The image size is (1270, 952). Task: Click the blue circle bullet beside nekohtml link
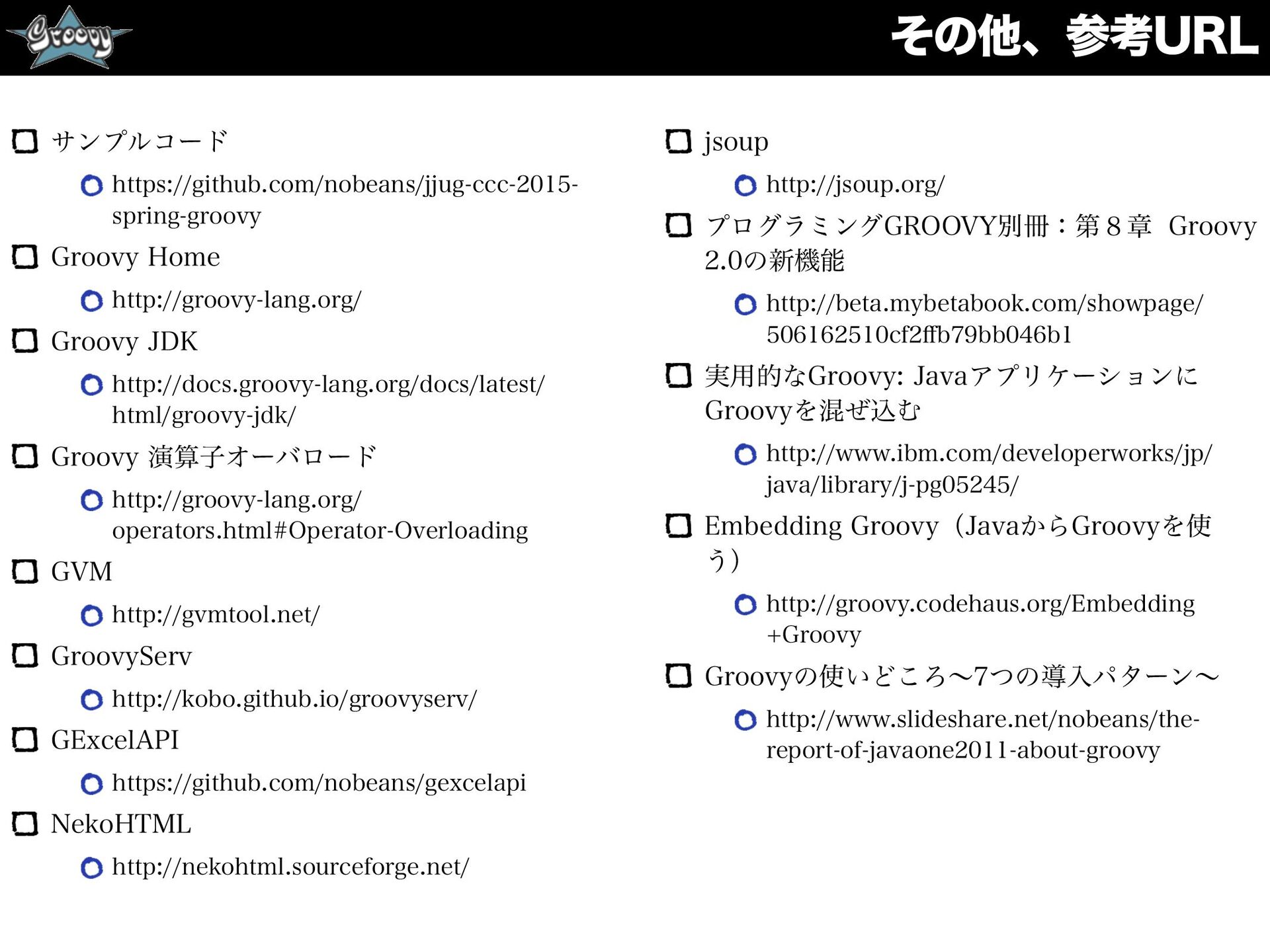point(91,868)
